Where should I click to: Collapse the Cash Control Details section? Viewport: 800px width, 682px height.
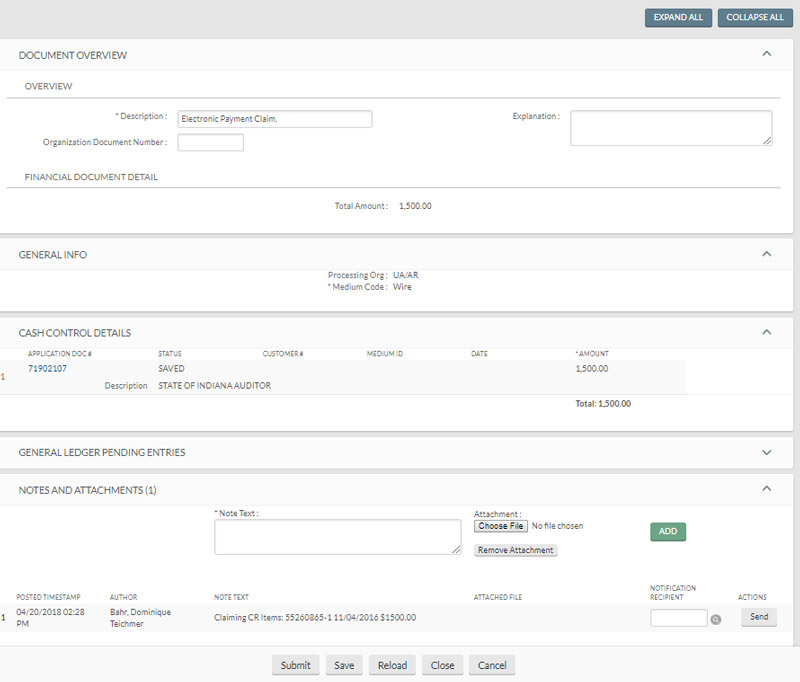pos(766,332)
